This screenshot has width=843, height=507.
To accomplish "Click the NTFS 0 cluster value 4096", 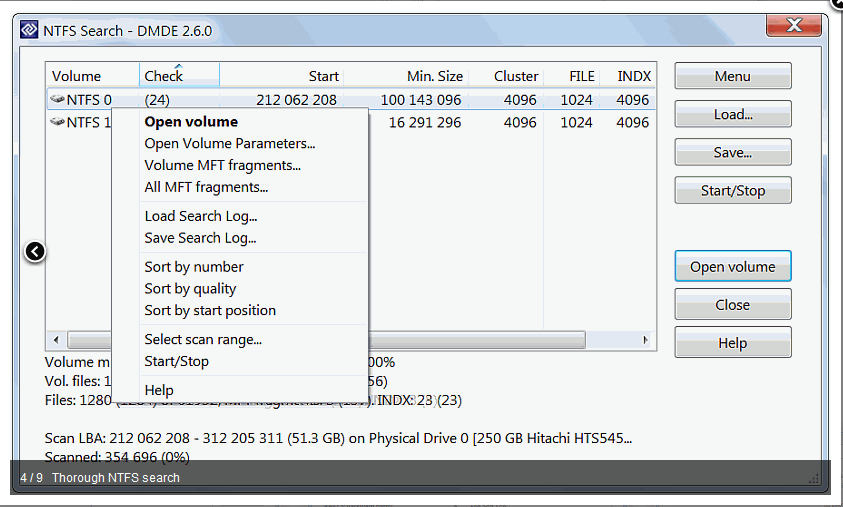I will coord(520,100).
